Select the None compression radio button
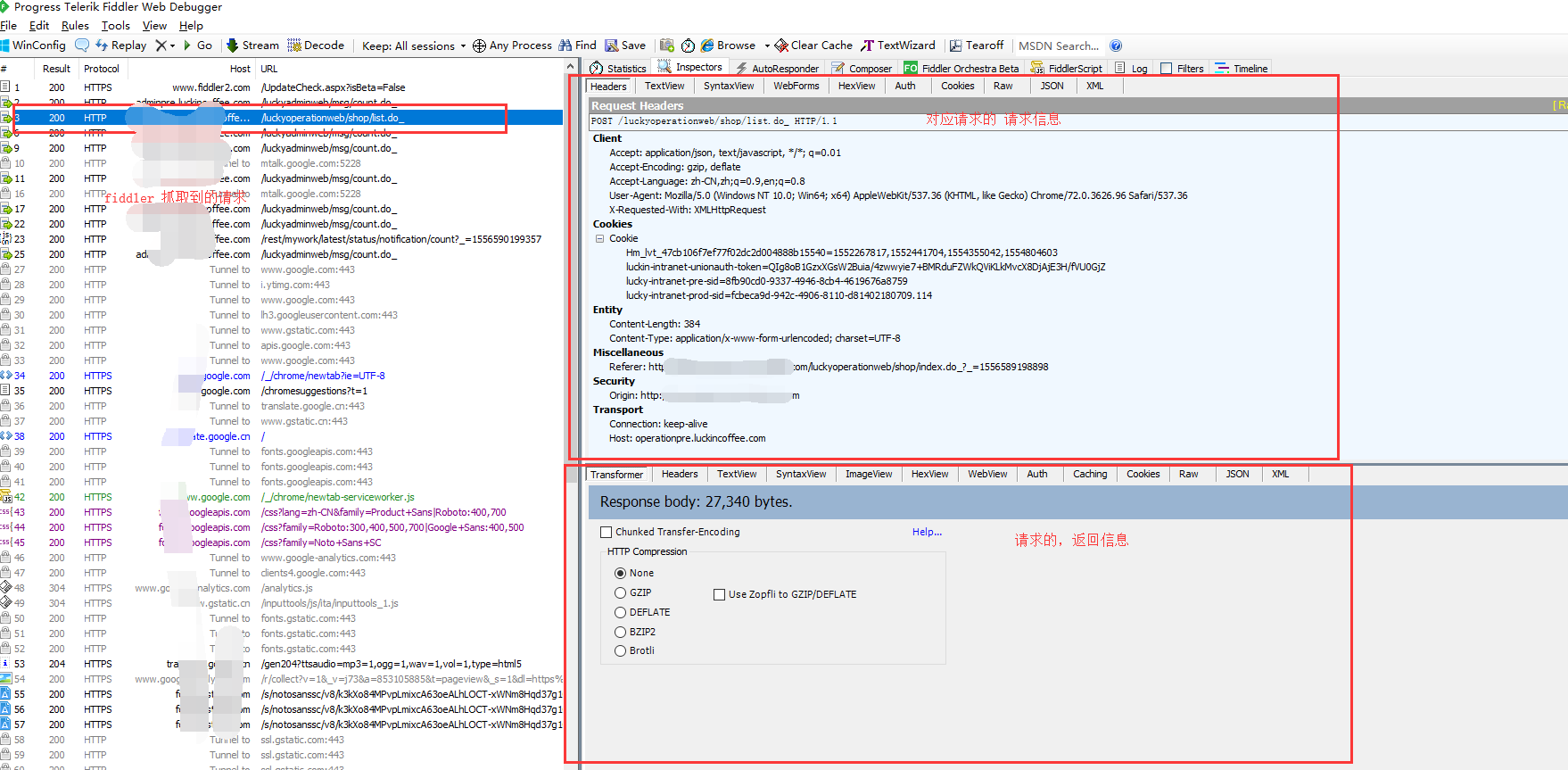Screen dimensions: 1568x770 click(x=620, y=573)
